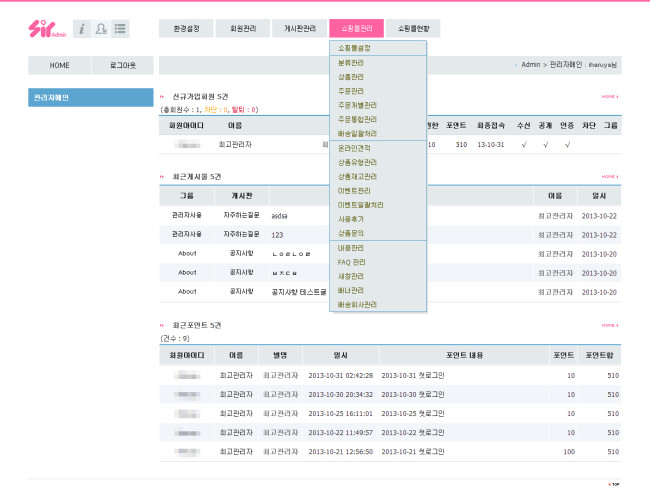The width and height of the screenshot is (650, 495).
Task: Choose 상품관리 in the shopping menu
Action: point(352,76)
